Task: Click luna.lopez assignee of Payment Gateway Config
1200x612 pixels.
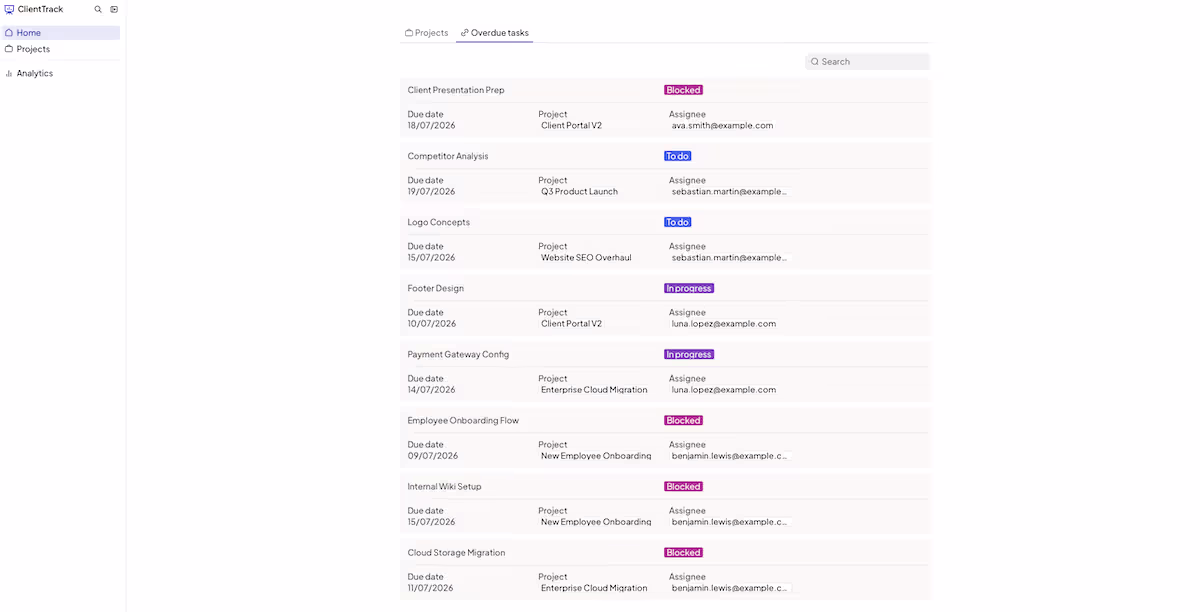Action: click(724, 390)
